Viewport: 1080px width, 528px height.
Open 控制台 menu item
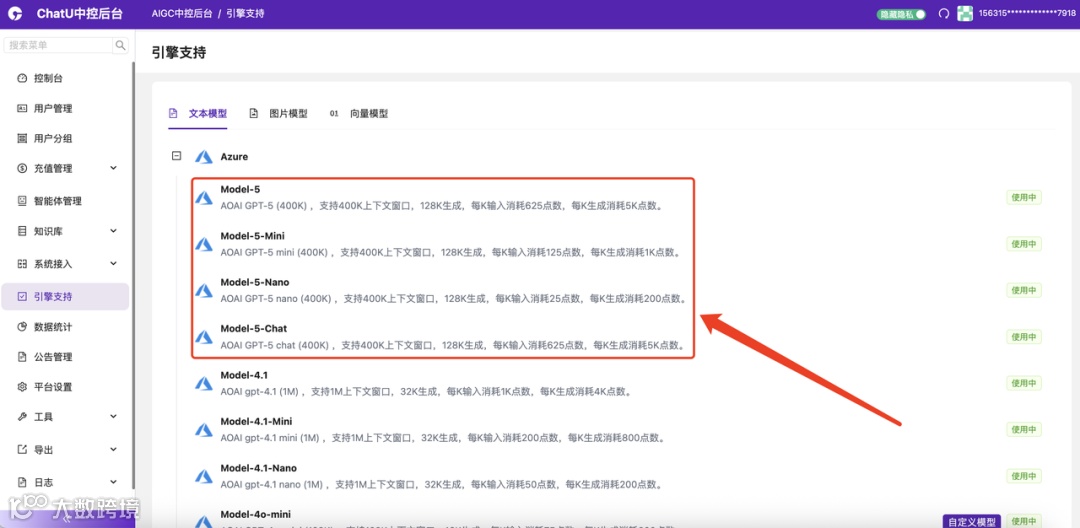tap(65, 78)
